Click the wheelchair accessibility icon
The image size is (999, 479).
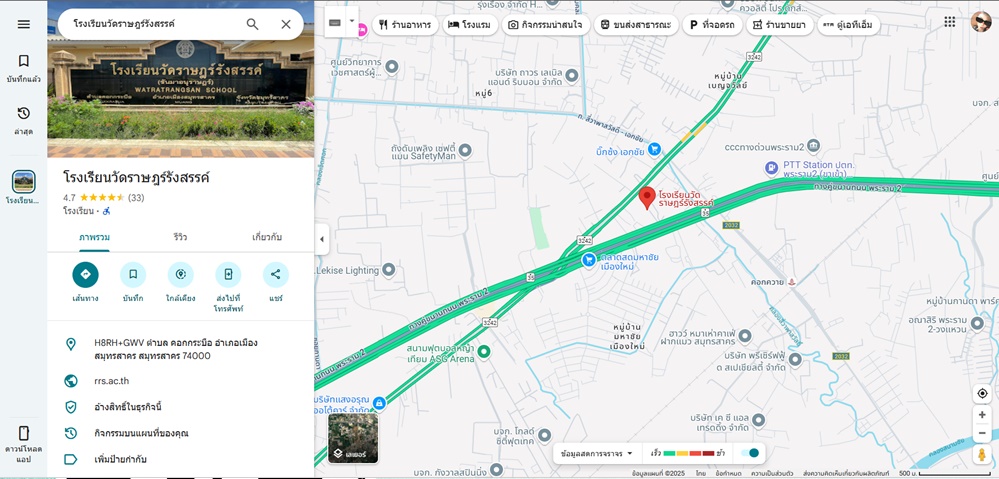tap(107, 211)
